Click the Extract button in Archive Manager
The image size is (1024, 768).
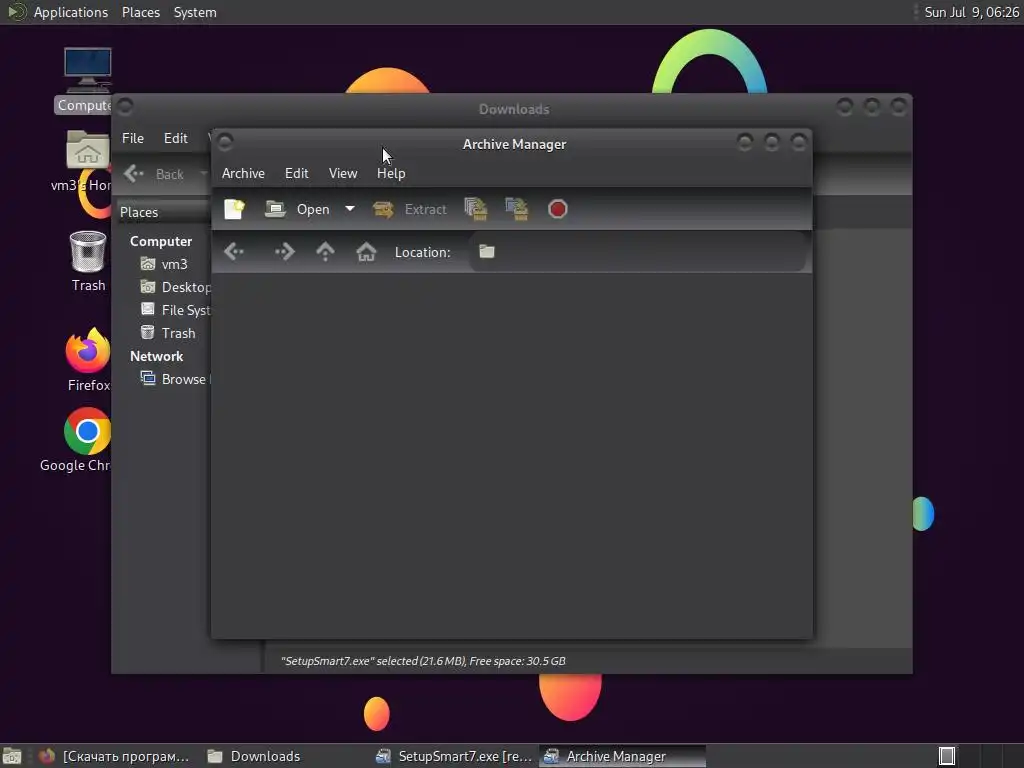coord(410,209)
